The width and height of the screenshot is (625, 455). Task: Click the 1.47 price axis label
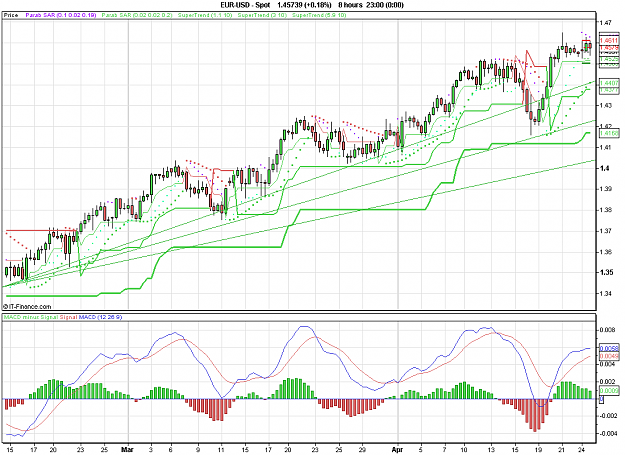(x=606, y=23)
